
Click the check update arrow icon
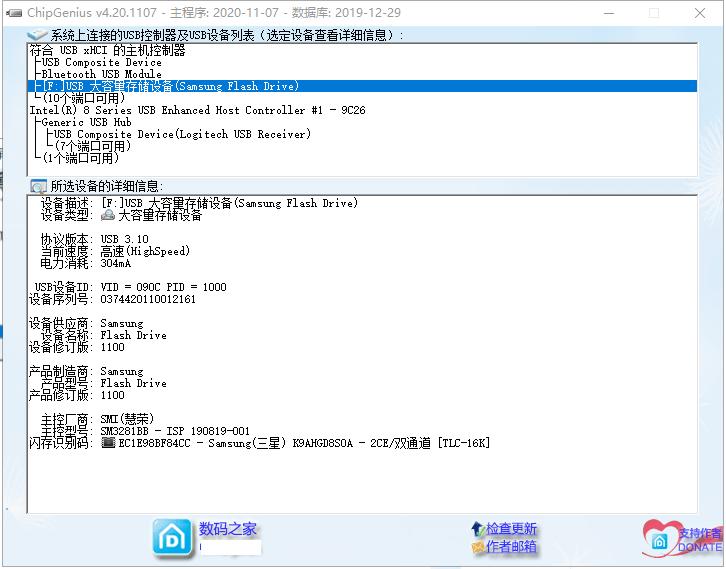477,529
